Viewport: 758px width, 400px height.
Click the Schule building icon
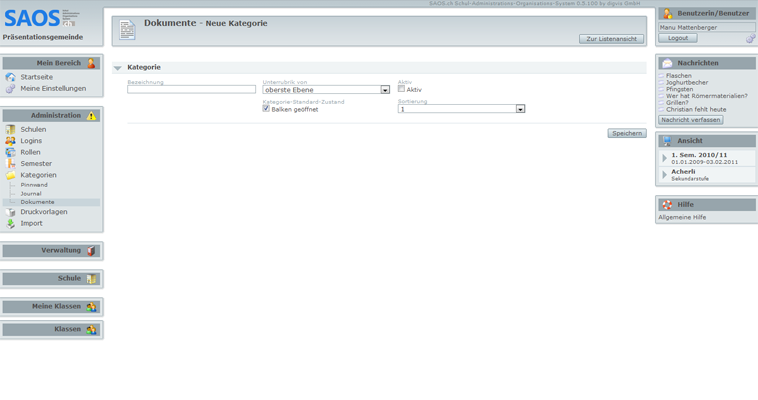tap(91, 279)
